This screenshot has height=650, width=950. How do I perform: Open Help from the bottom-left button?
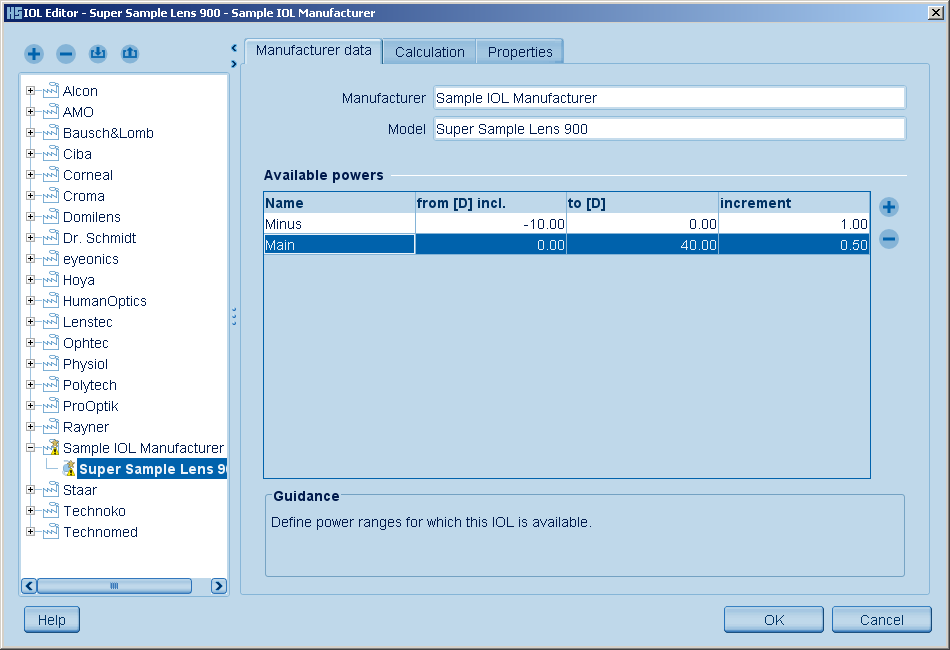(x=51, y=620)
